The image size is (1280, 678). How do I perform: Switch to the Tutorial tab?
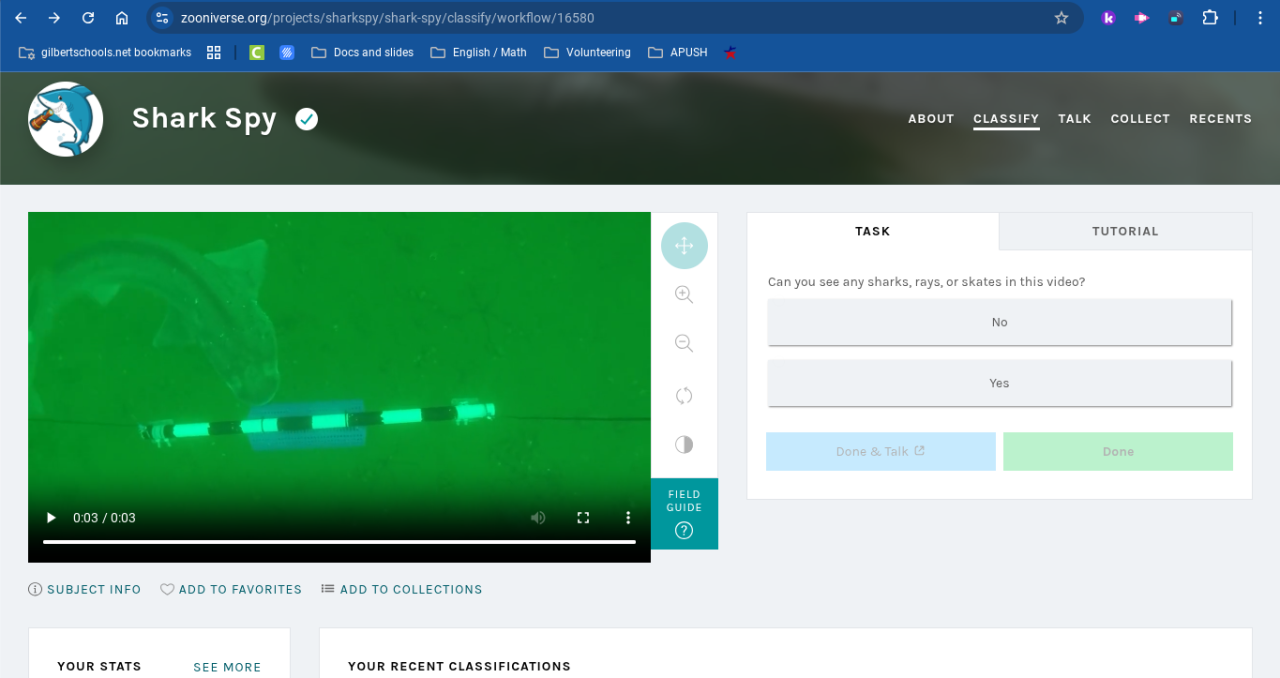point(1125,231)
